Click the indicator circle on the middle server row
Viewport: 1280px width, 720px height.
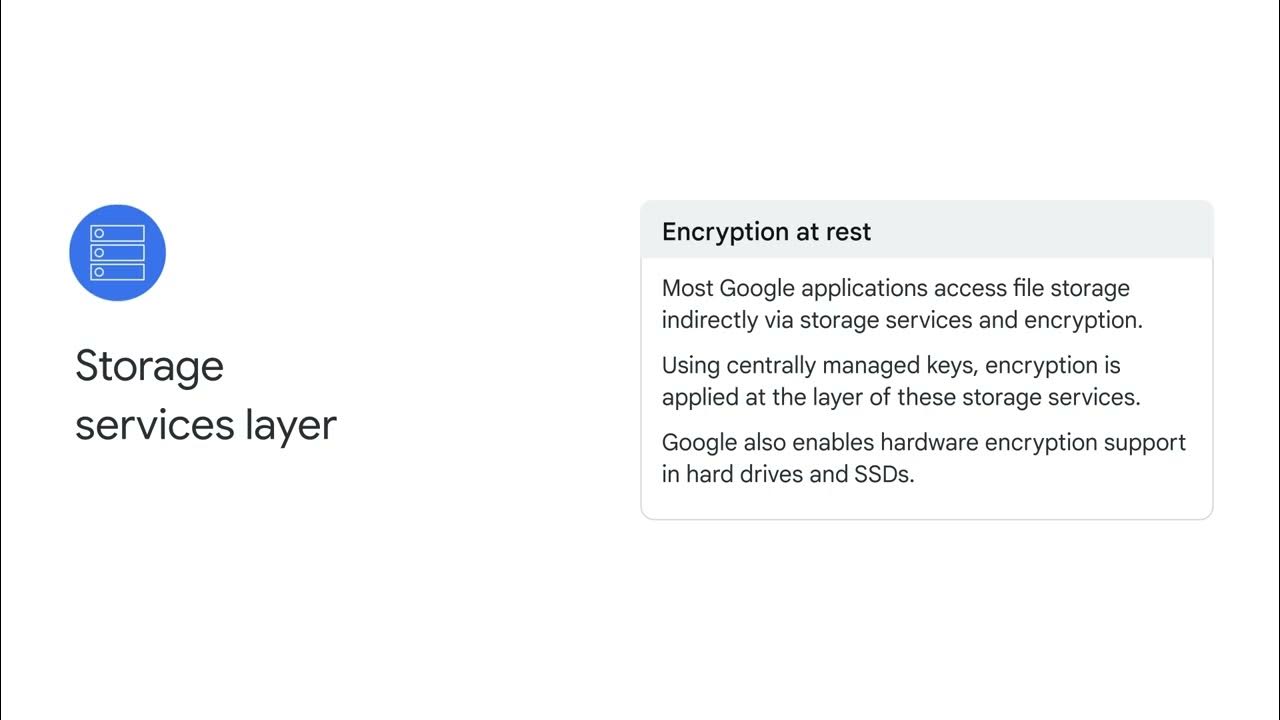99,253
